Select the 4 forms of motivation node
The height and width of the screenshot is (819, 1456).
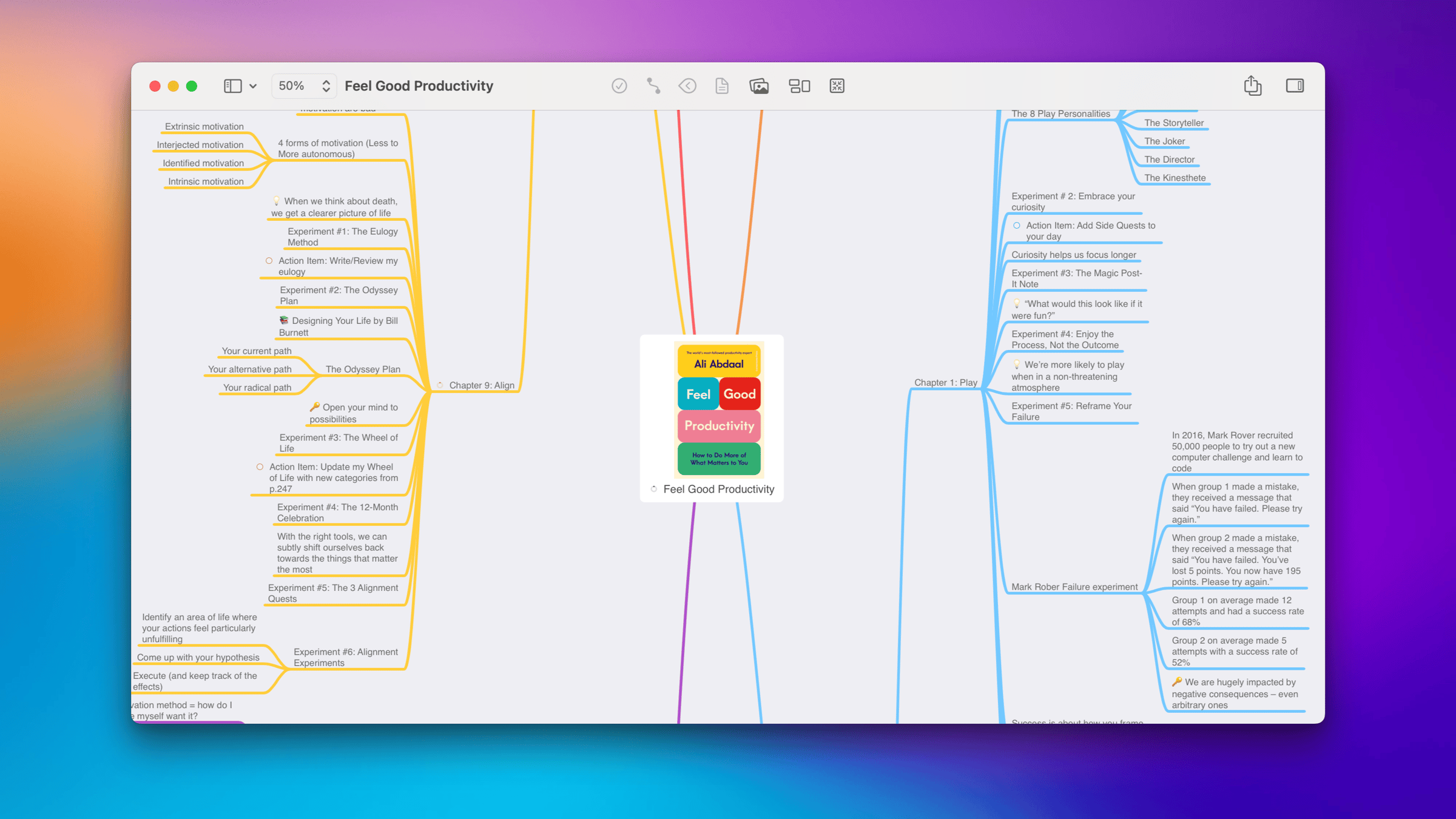pyautogui.click(x=338, y=149)
